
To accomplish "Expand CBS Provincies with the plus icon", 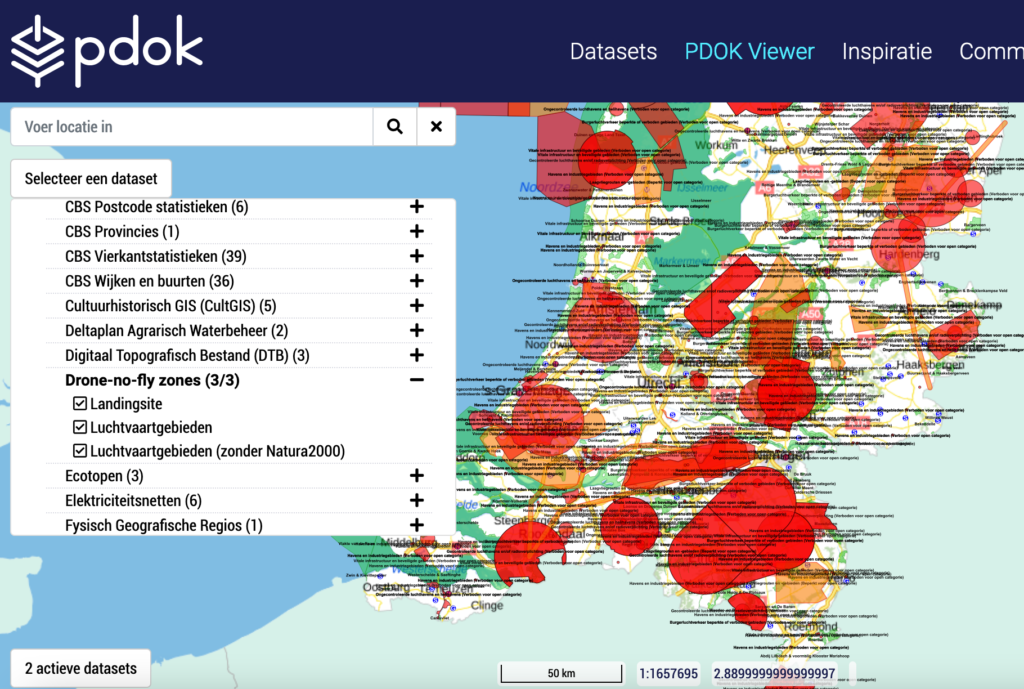I will click(417, 232).
